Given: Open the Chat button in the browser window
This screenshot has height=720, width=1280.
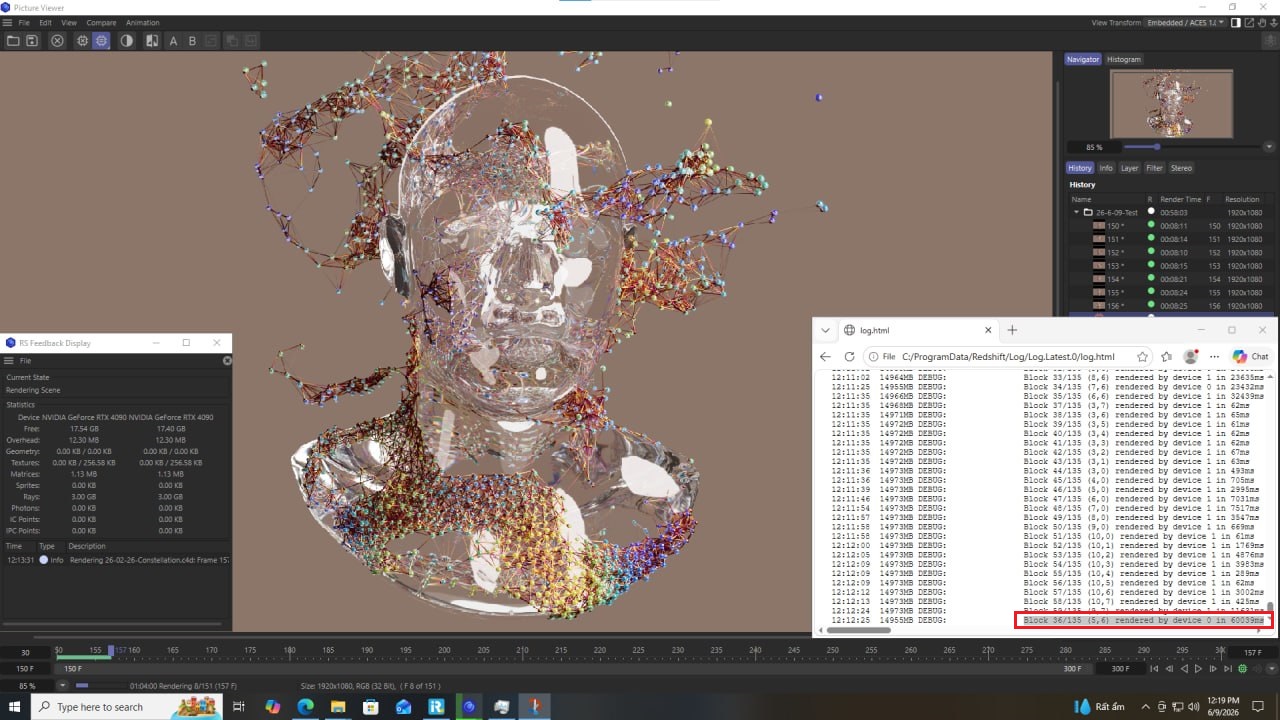Looking at the screenshot, I should click(1250, 356).
